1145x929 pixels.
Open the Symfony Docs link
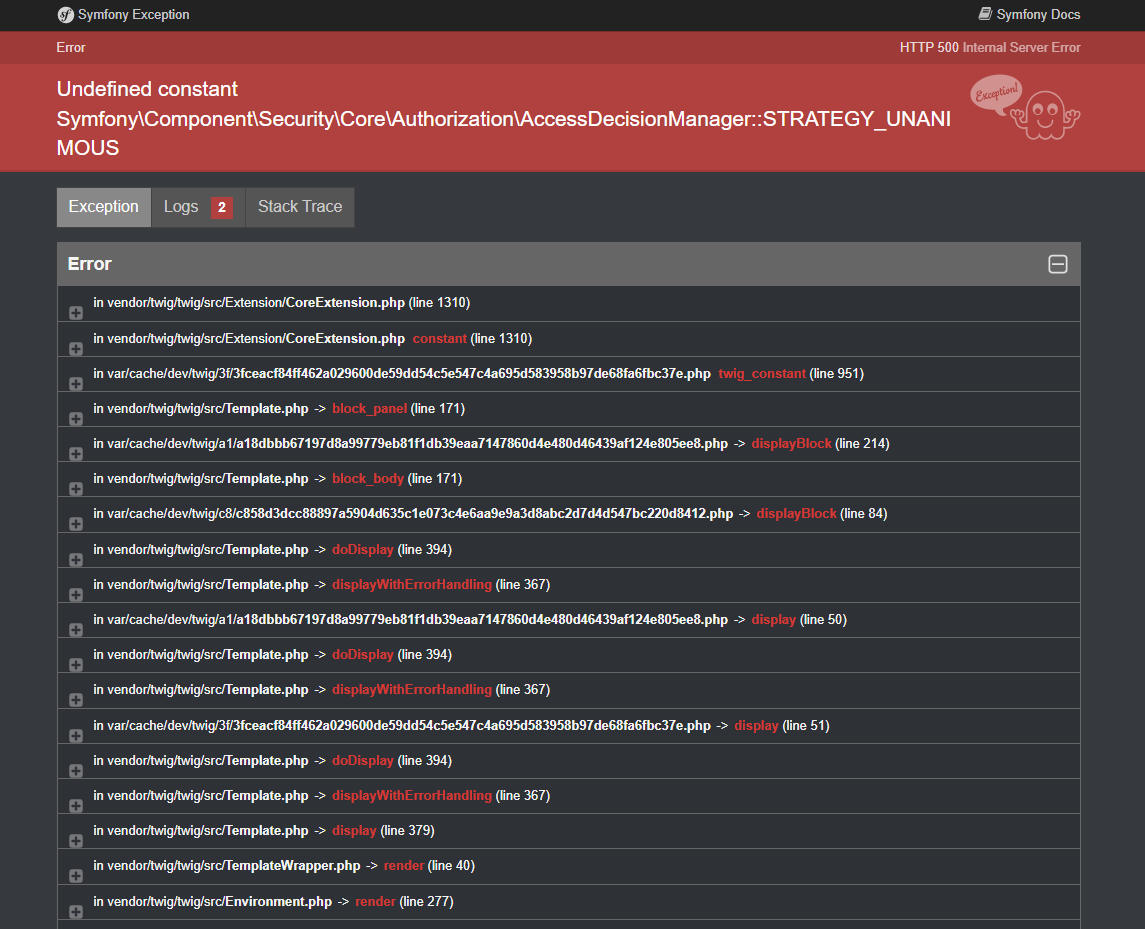coord(1029,15)
